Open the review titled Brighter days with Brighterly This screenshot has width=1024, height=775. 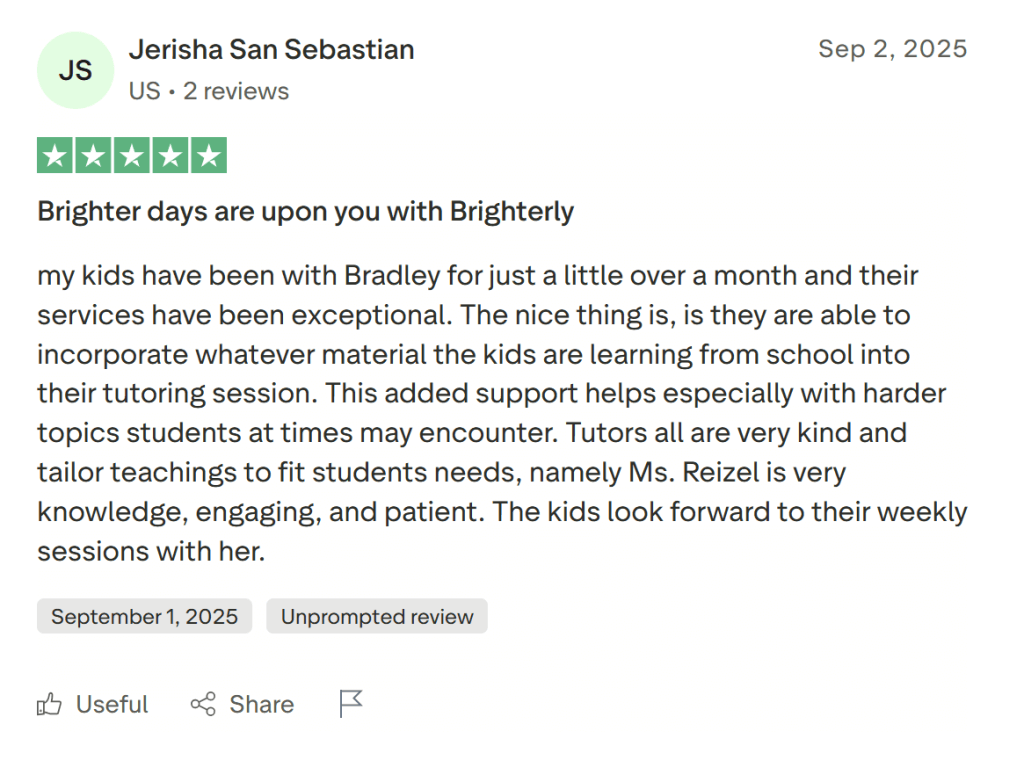(305, 211)
